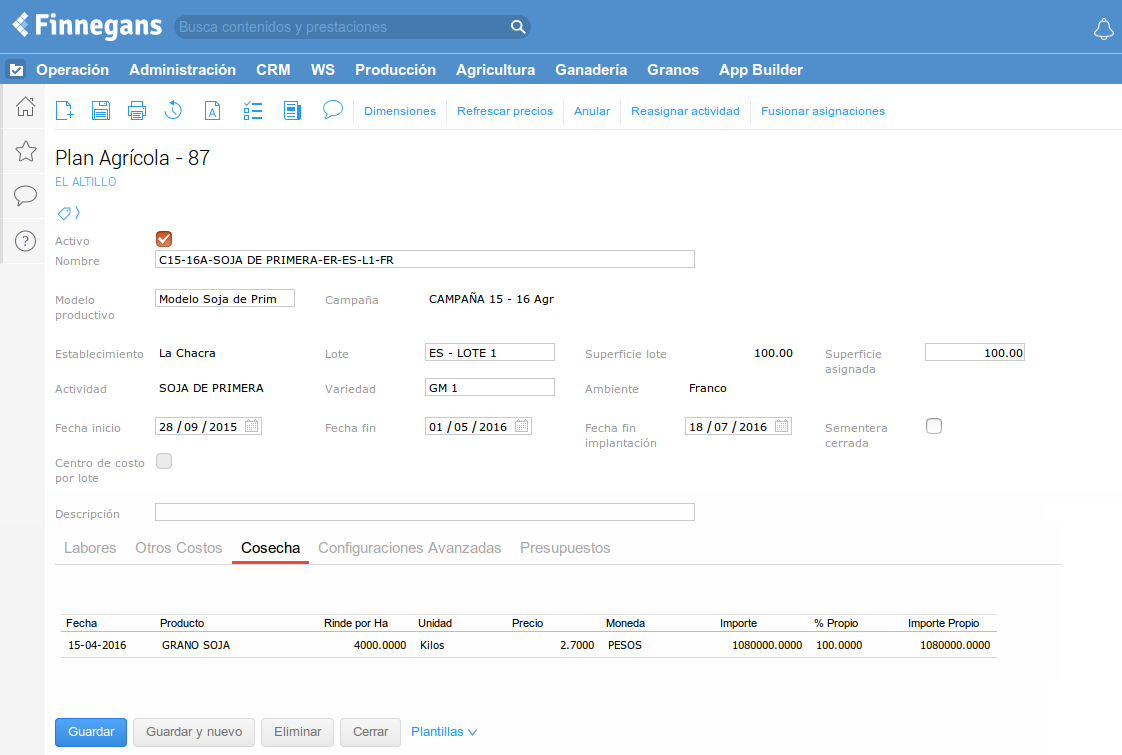Expand the Plantillas dropdown
Viewport: 1122px width, 755px height.
tap(444, 732)
